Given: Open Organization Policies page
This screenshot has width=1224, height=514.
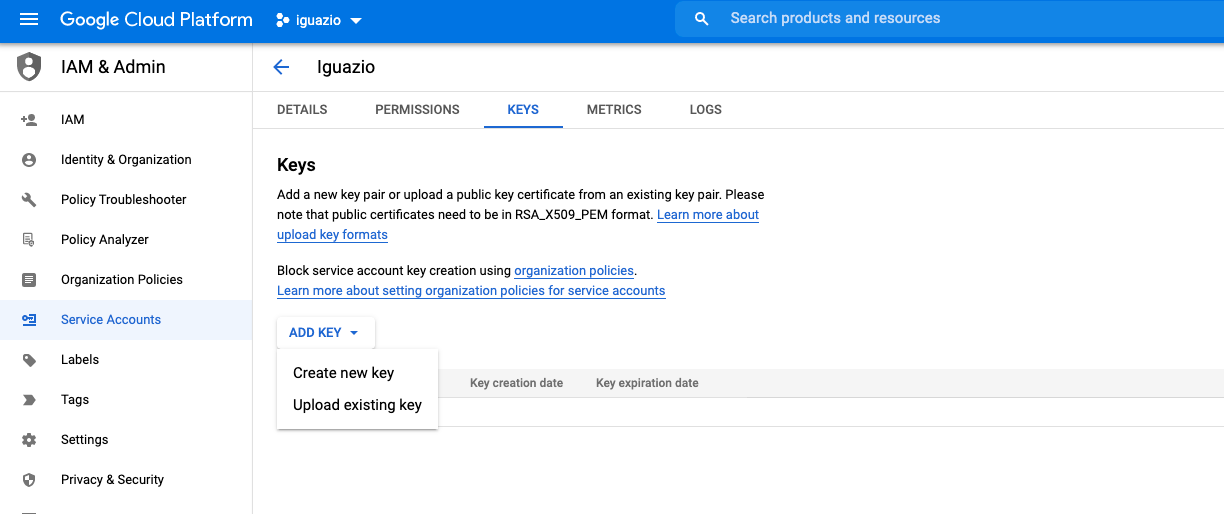Looking at the screenshot, I should (x=126, y=280).
